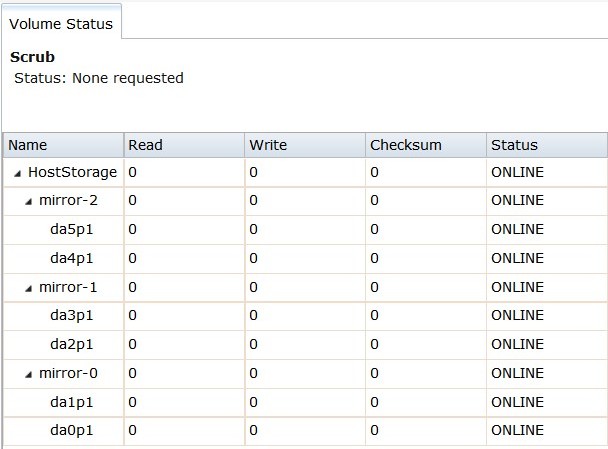
Task: Select the mirror-2 row label
Action: (68, 200)
